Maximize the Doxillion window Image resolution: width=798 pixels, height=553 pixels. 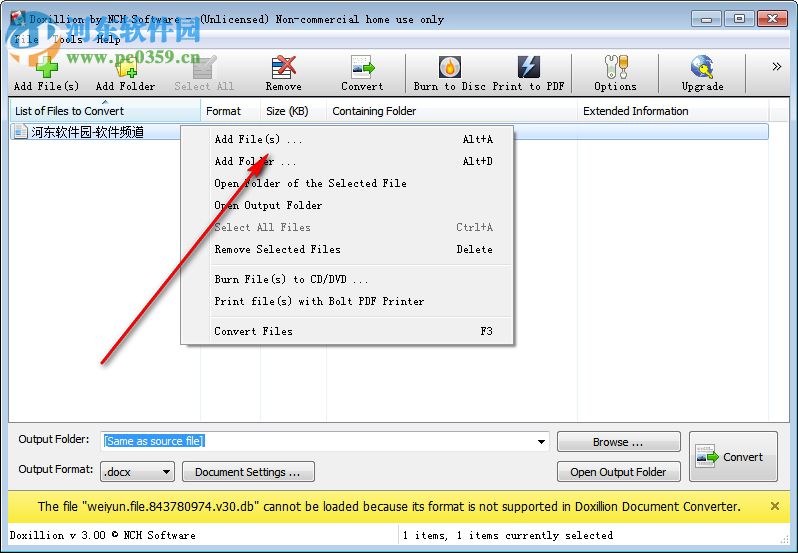pyautogui.click(x=739, y=19)
